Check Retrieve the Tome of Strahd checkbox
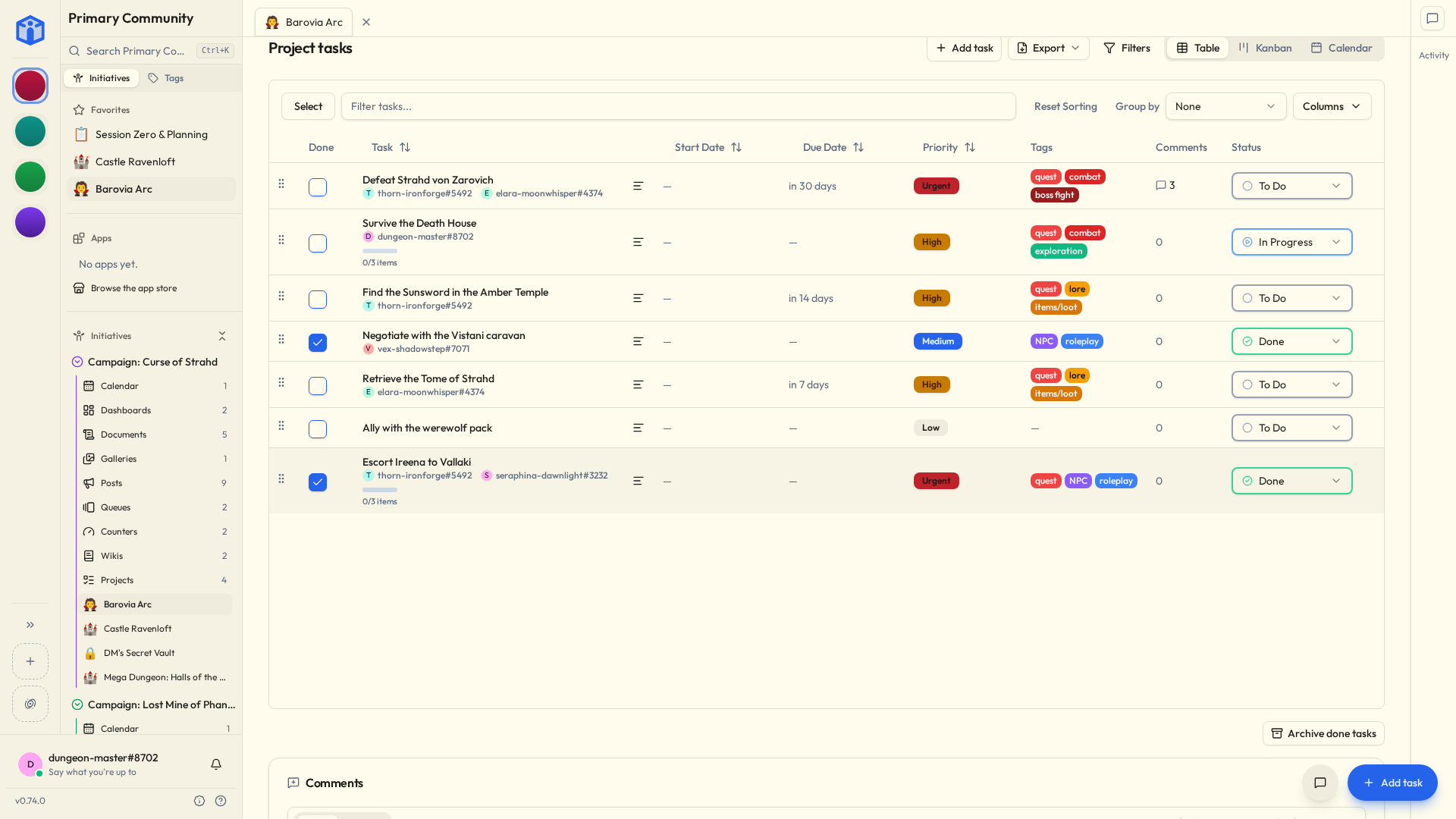The image size is (1456, 819). (x=318, y=386)
